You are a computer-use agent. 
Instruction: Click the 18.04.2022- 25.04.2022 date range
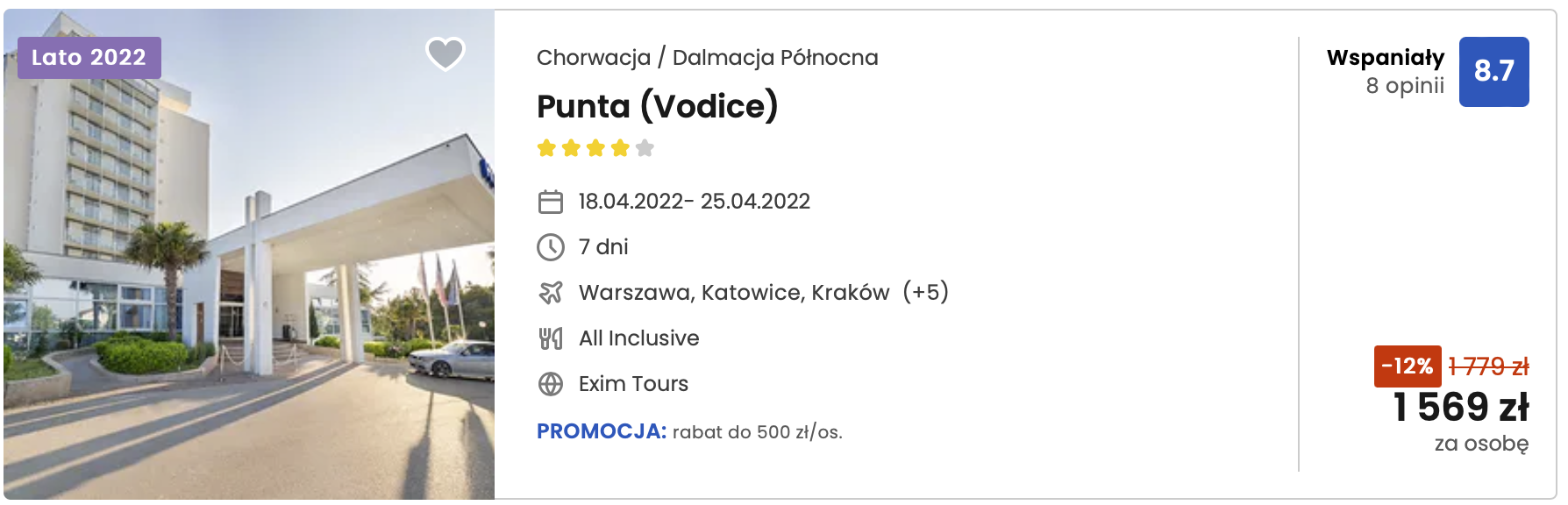694,202
